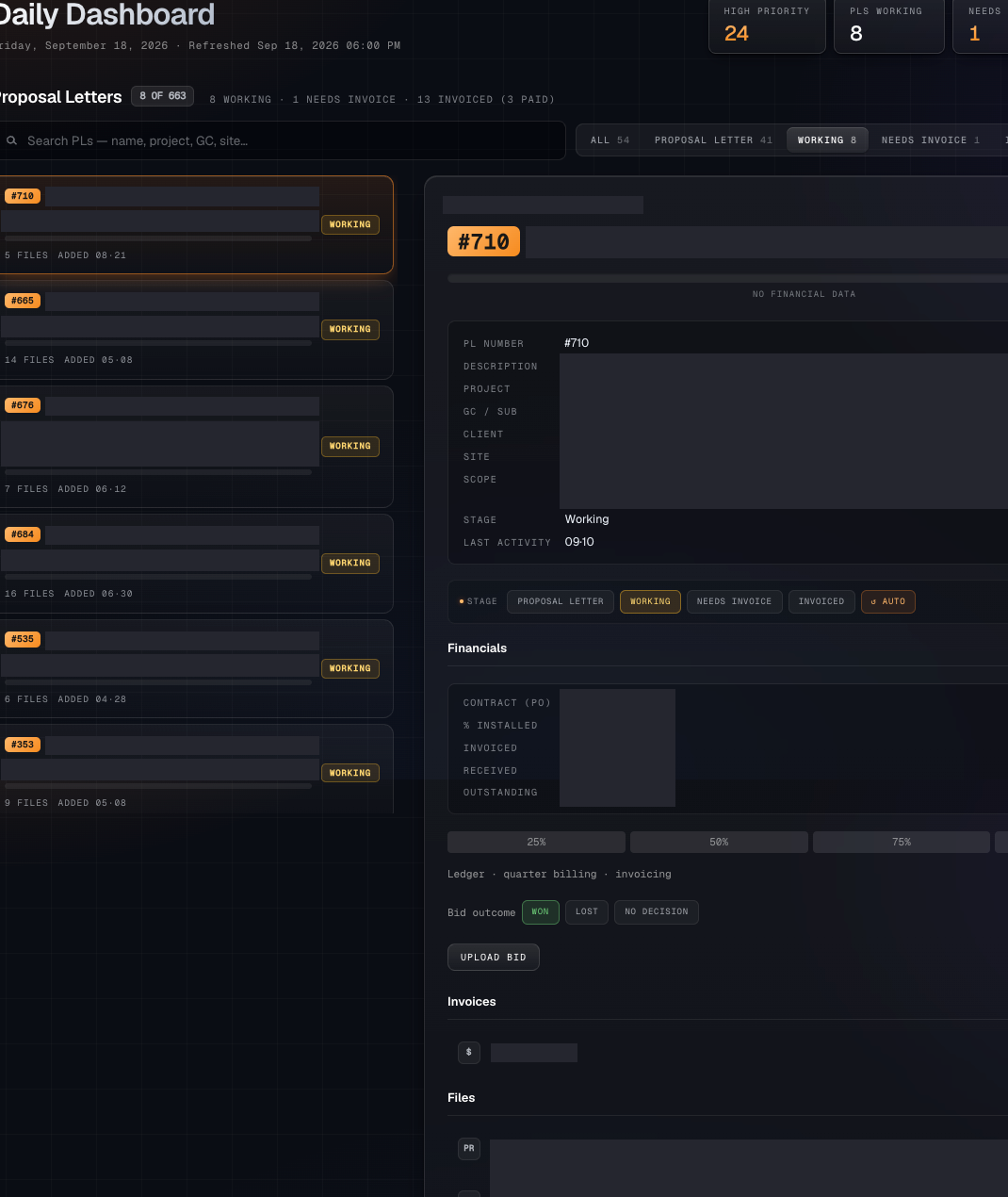This screenshot has height=1197, width=1008.
Task: Set percent installed to 25%
Action: [x=536, y=842]
